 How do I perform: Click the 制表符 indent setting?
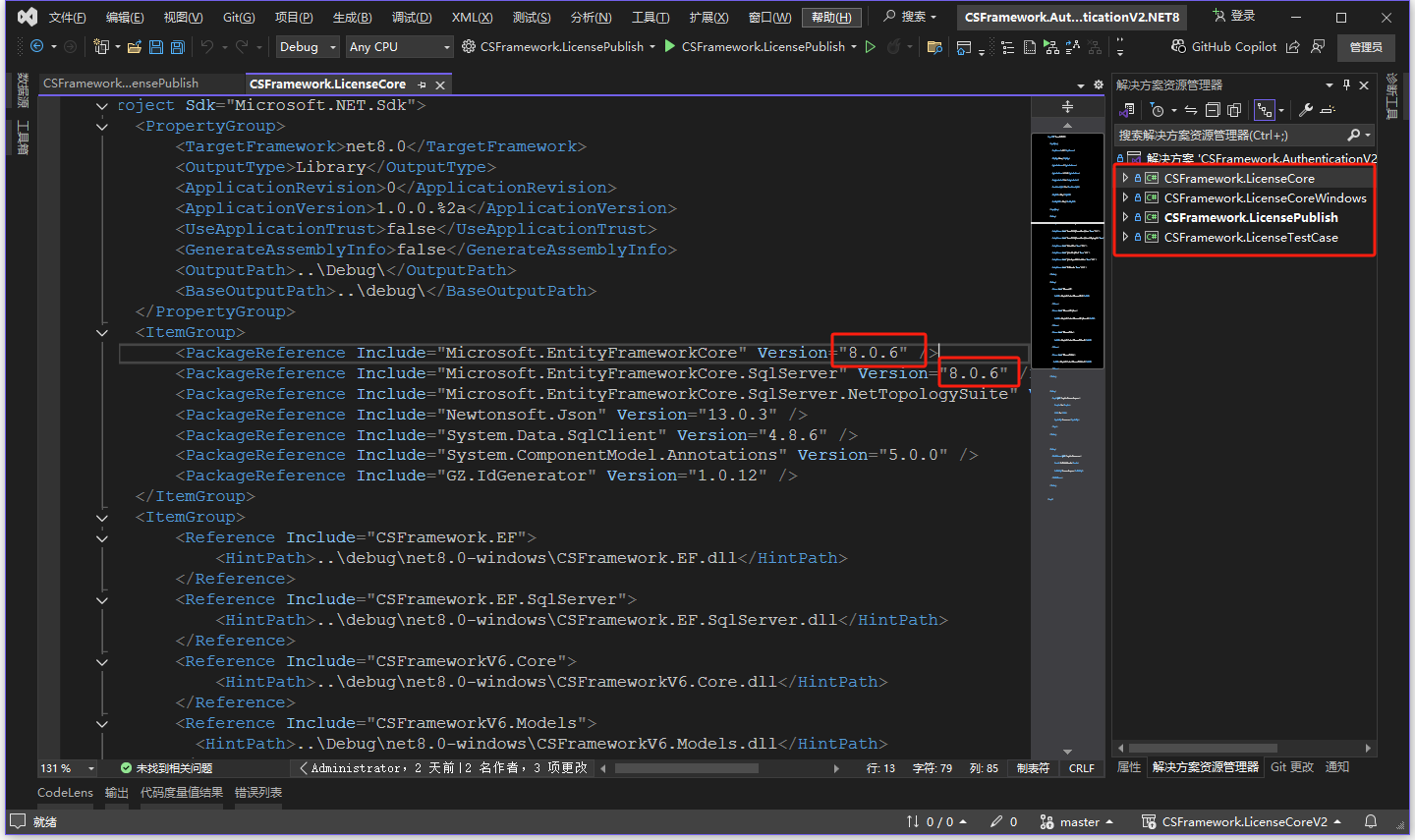[1033, 768]
